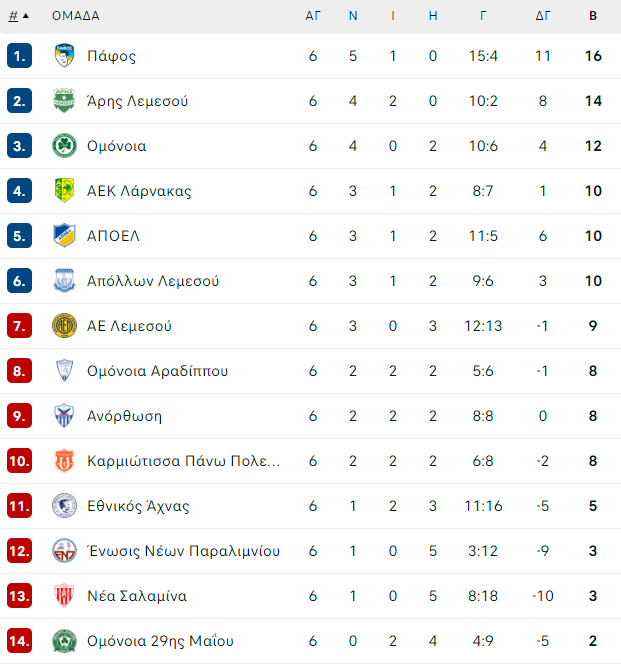Screen dimensions: 621x666
Task: Click the ΑΕ Λεμεσού round yellow crest
Action: coord(64,326)
